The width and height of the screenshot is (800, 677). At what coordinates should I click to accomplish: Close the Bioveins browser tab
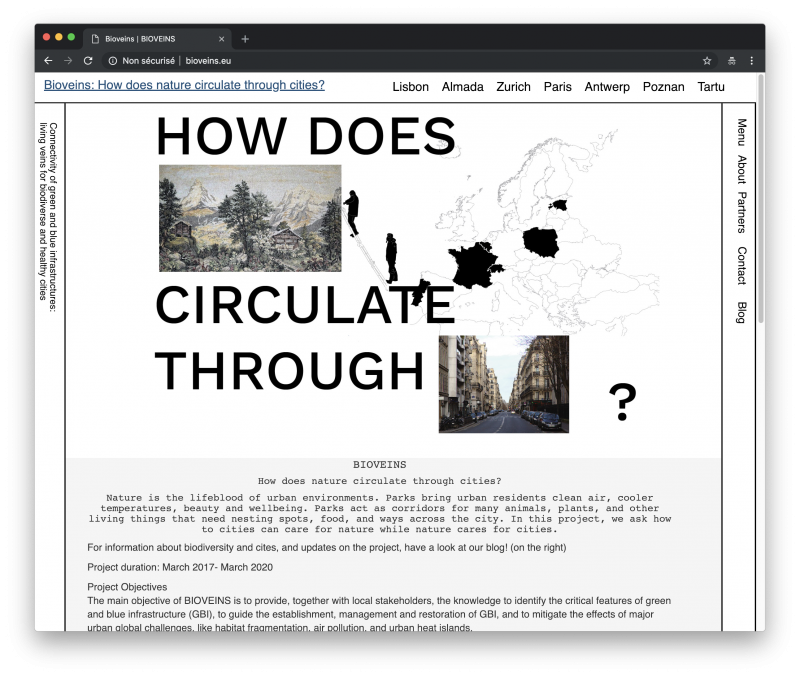[222, 39]
